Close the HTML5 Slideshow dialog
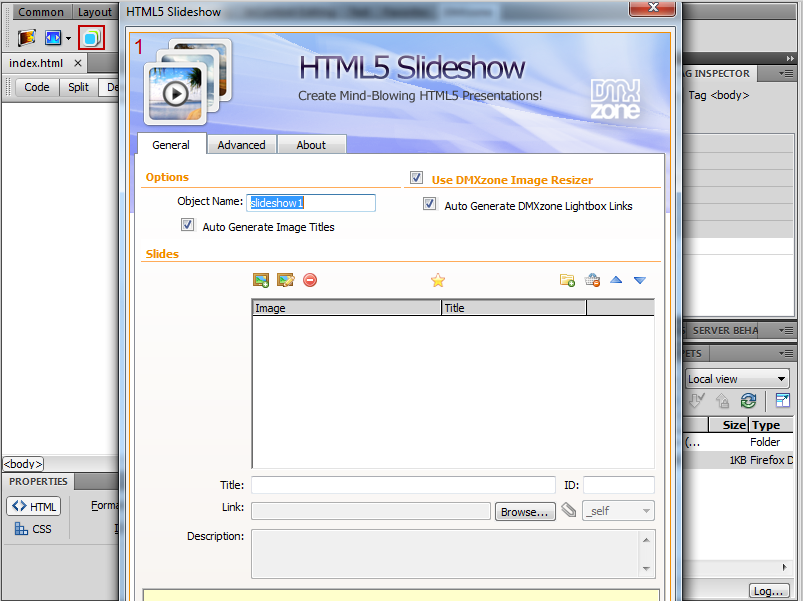Screen dimensions: 803x601 (652, 8)
